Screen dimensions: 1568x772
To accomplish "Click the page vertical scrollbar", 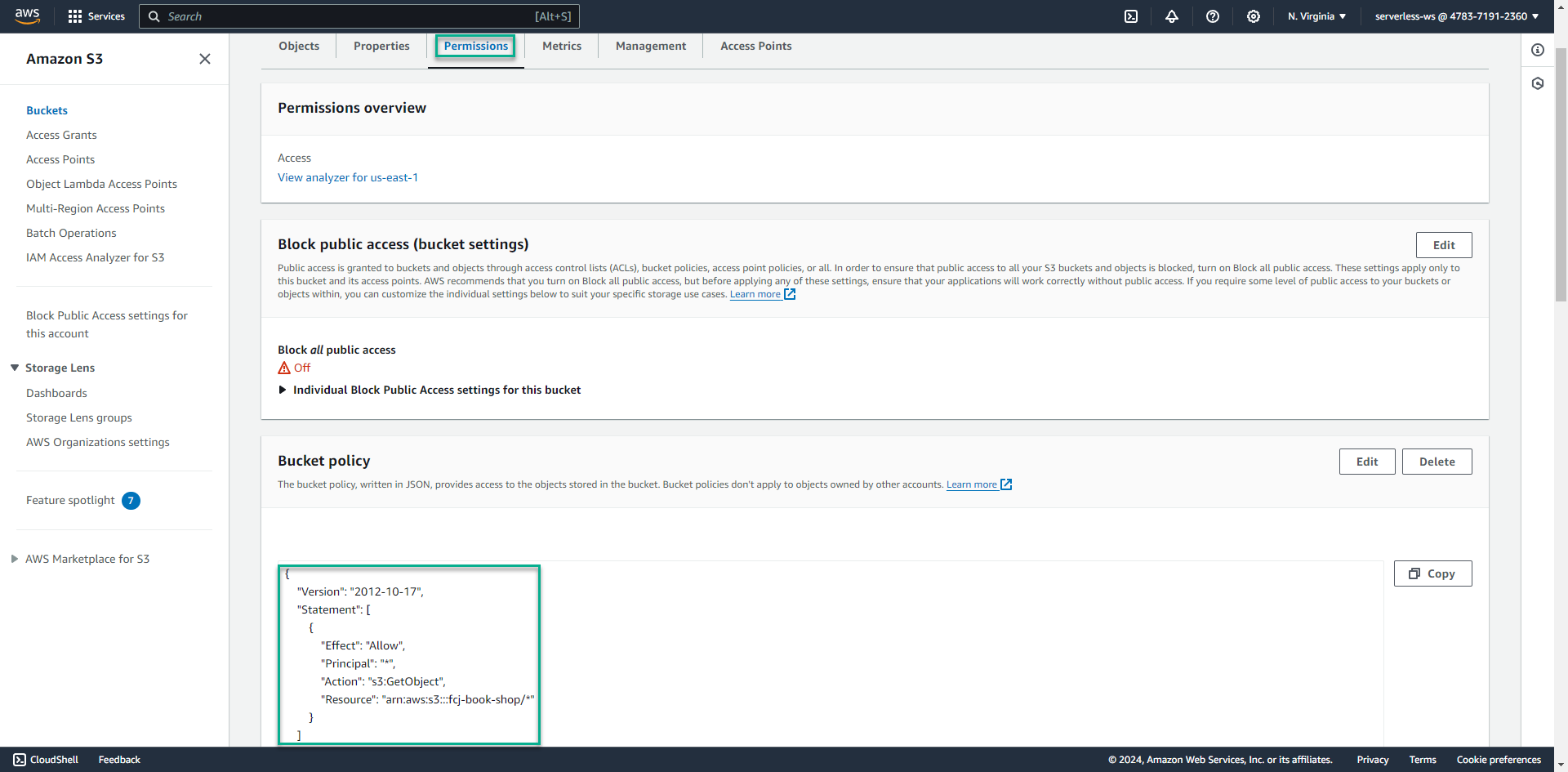I will pos(1561,175).
